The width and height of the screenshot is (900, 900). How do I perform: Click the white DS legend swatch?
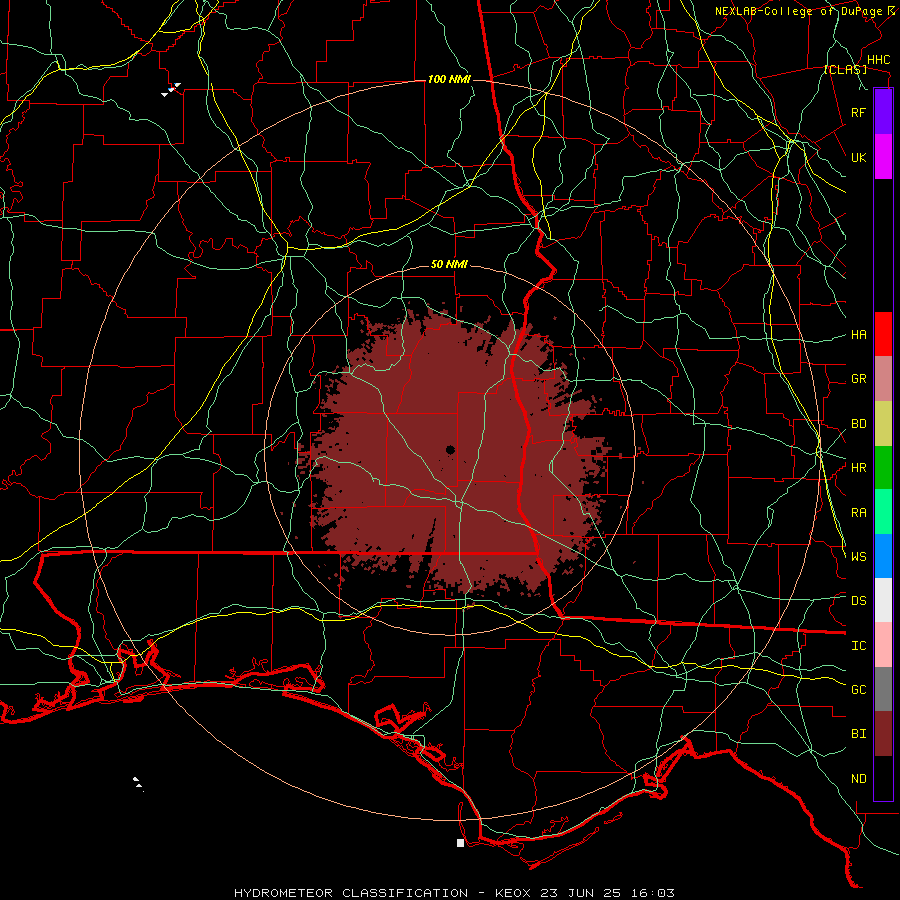883,600
